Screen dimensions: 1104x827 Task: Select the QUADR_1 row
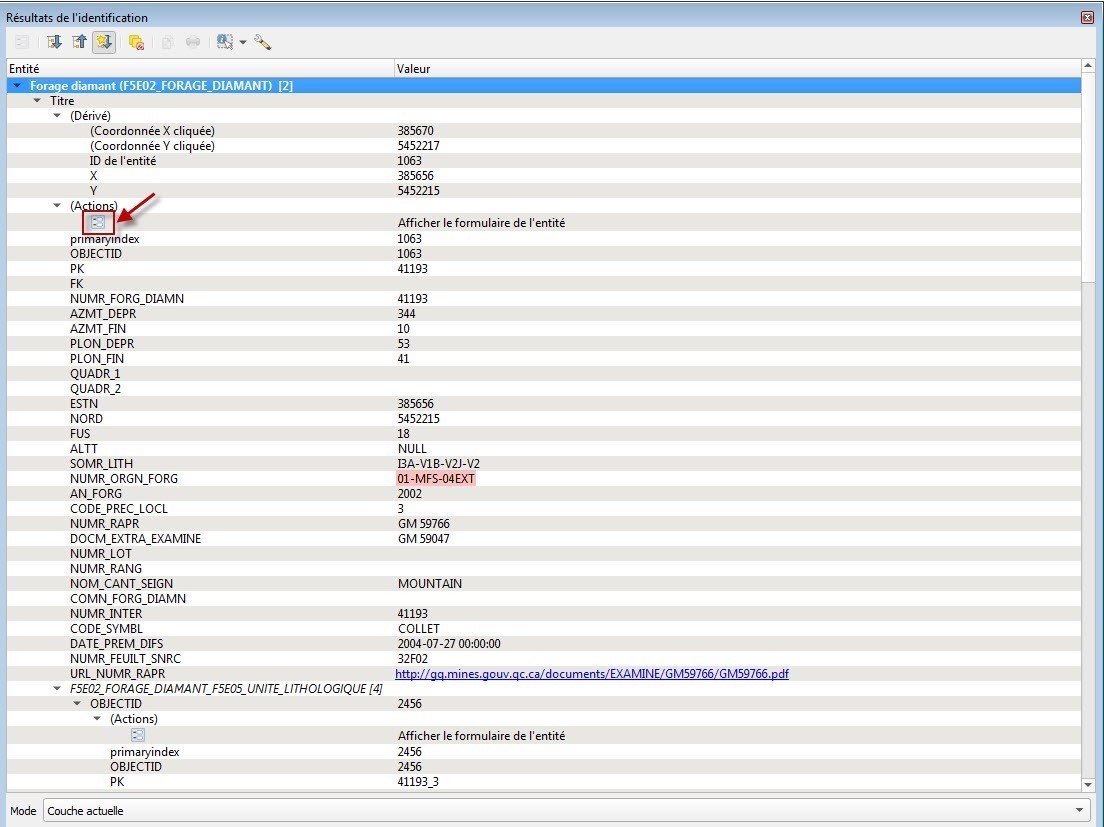(544, 374)
